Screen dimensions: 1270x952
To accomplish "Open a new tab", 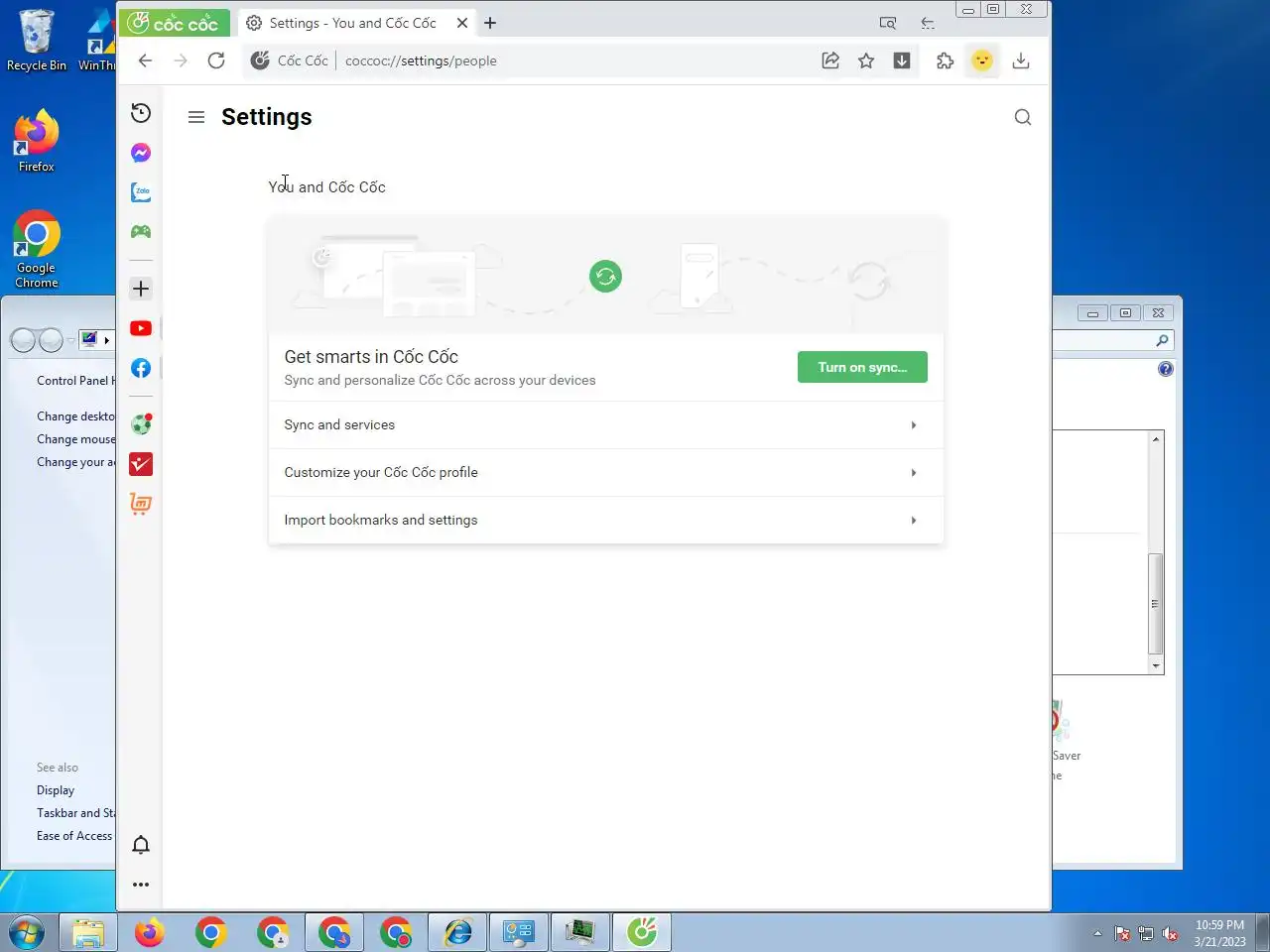I will point(490,23).
